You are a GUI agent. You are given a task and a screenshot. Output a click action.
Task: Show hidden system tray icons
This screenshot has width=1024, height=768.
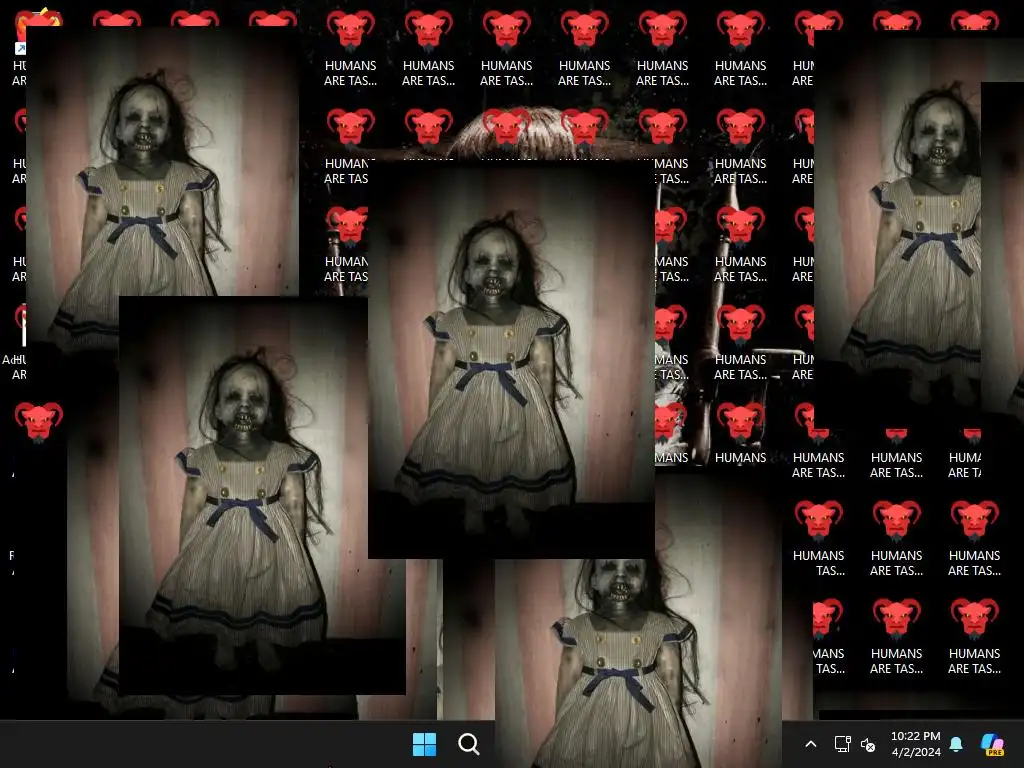(810, 744)
